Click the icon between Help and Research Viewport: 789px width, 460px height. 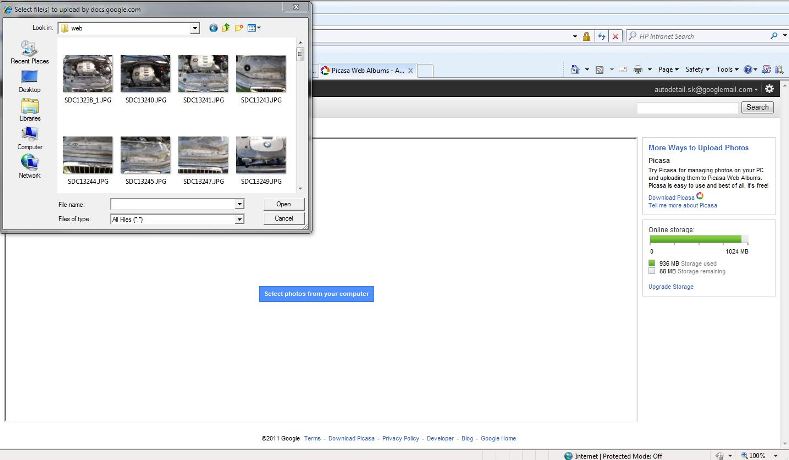click(766, 69)
